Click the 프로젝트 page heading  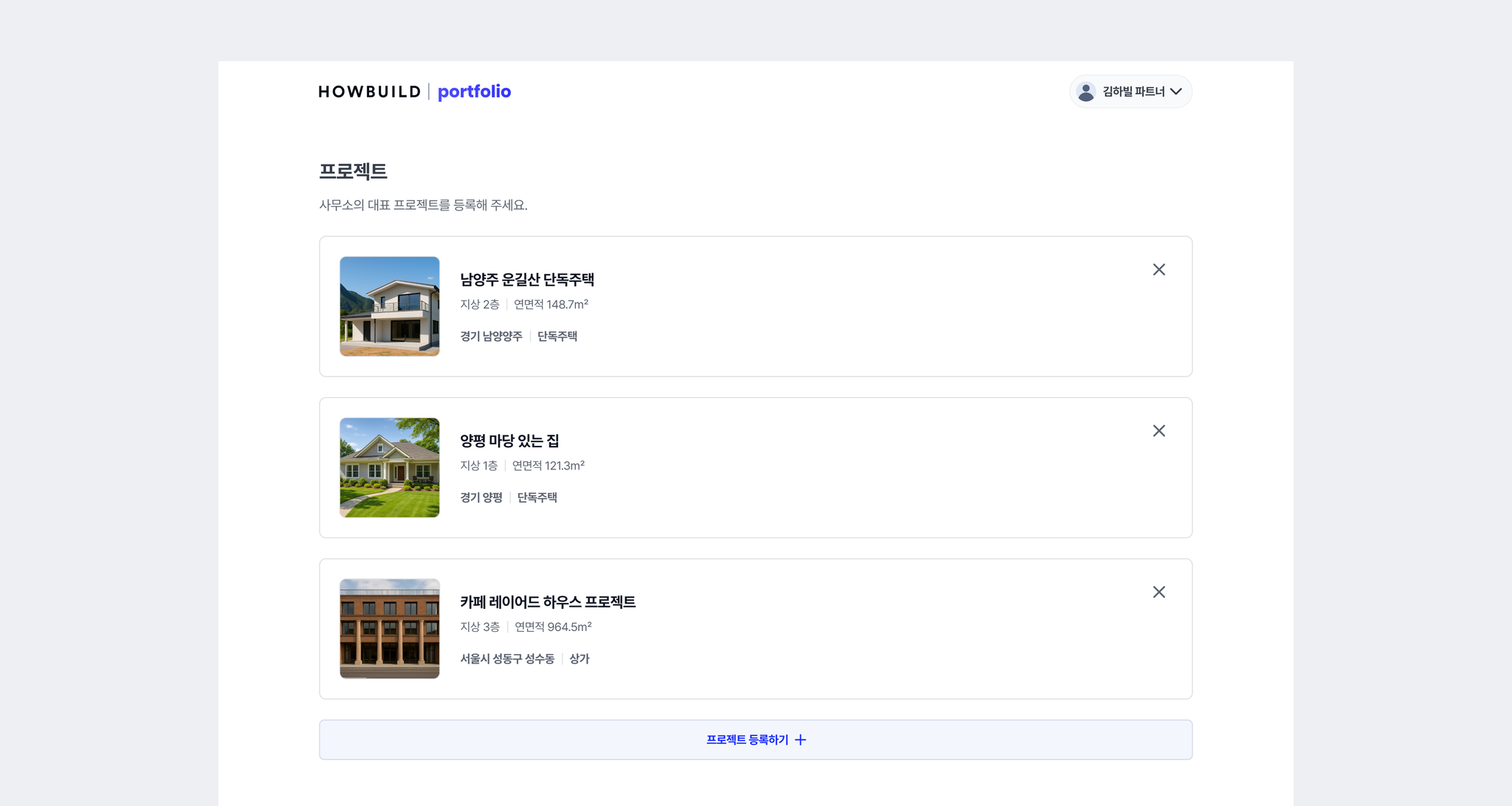(353, 171)
